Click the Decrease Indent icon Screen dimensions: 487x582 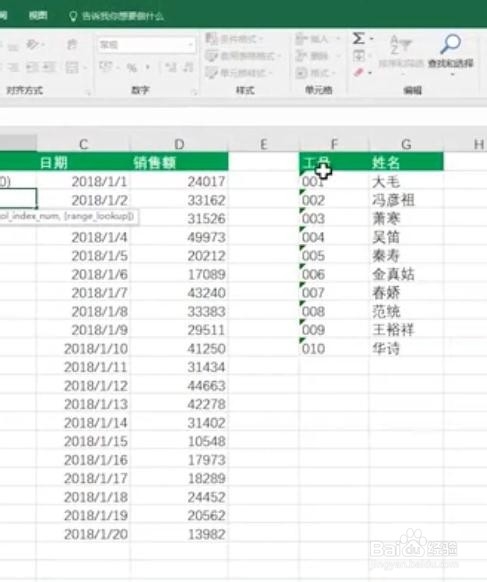[32, 68]
